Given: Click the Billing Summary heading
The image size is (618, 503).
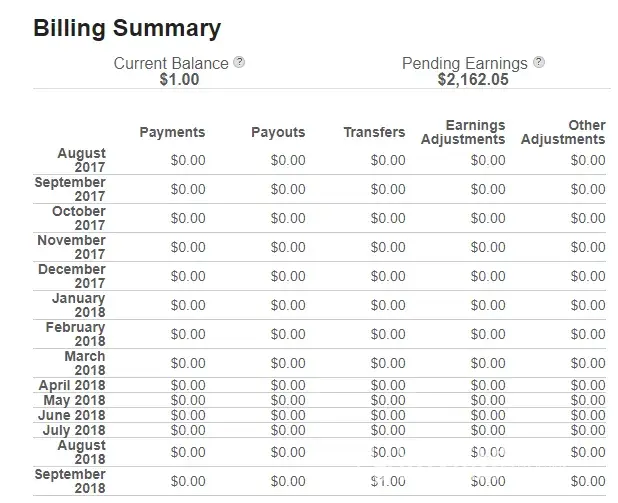Looking at the screenshot, I should 127,28.
